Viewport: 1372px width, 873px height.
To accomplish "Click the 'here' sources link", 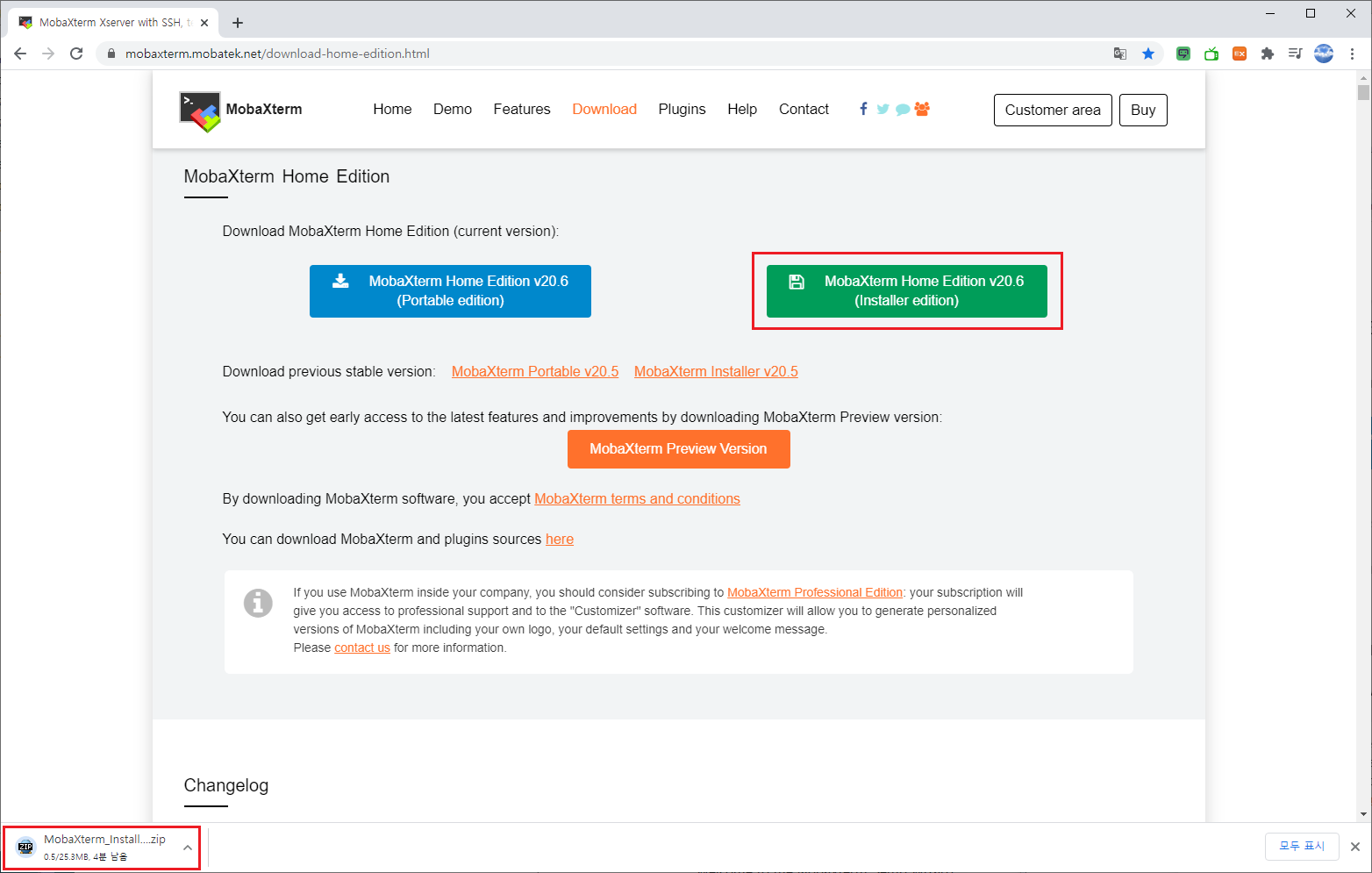I will click(x=560, y=540).
